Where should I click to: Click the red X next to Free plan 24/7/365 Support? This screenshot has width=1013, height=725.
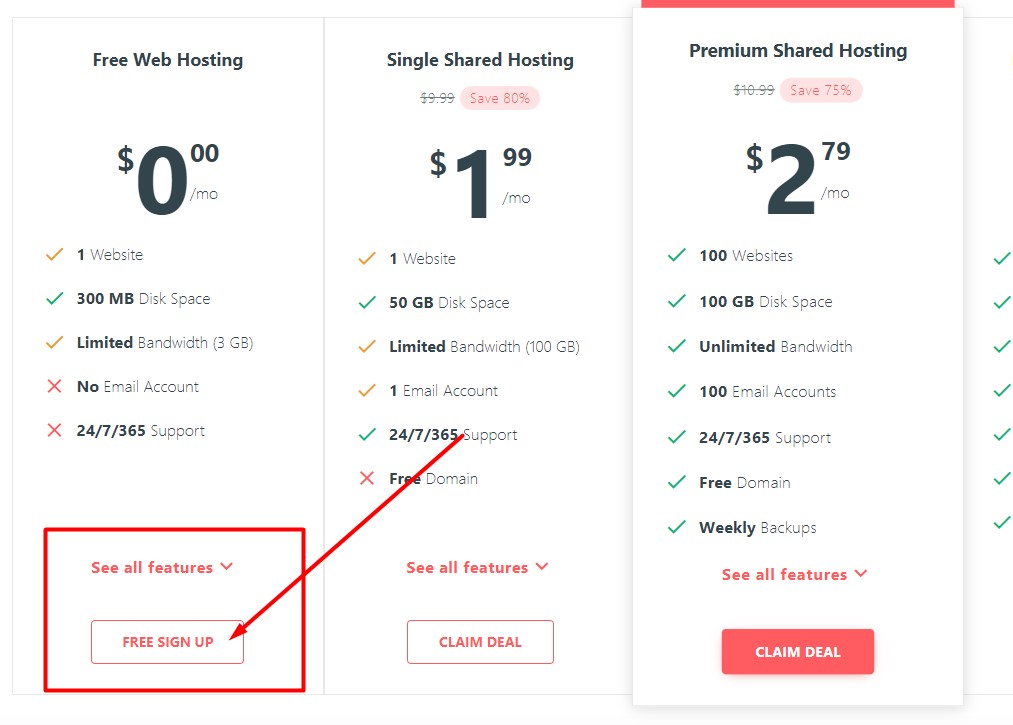point(54,430)
